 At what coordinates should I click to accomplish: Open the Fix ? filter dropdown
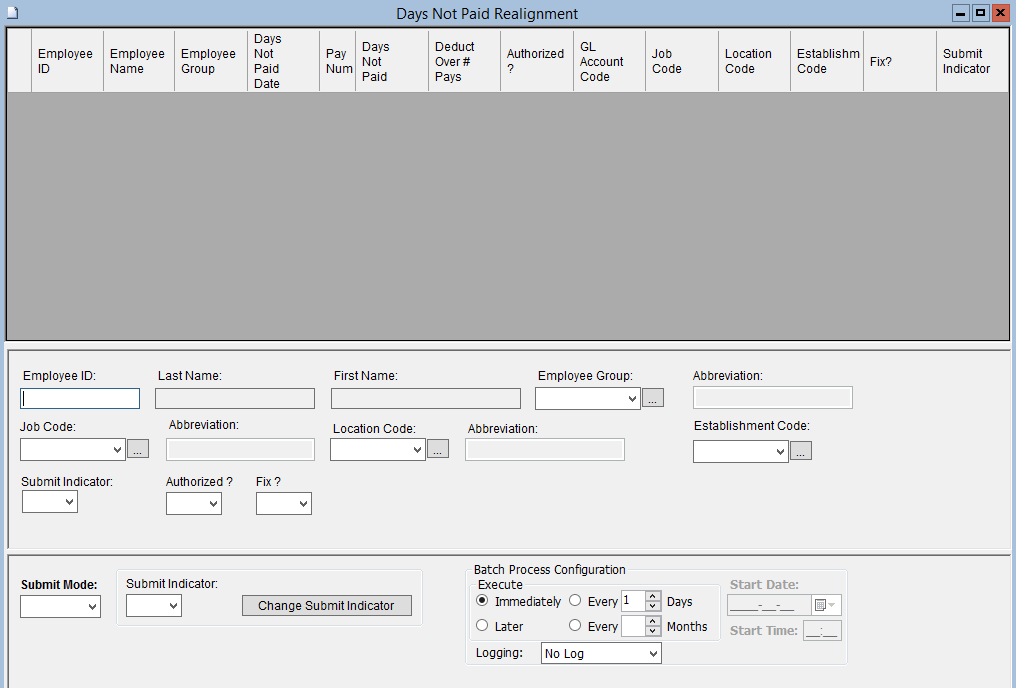(283, 504)
